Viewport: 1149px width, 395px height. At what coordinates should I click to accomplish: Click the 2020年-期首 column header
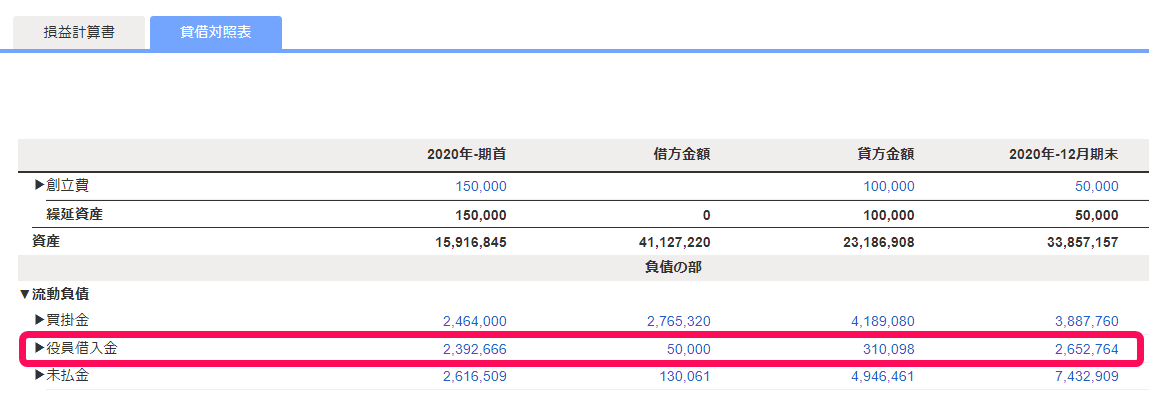point(466,154)
